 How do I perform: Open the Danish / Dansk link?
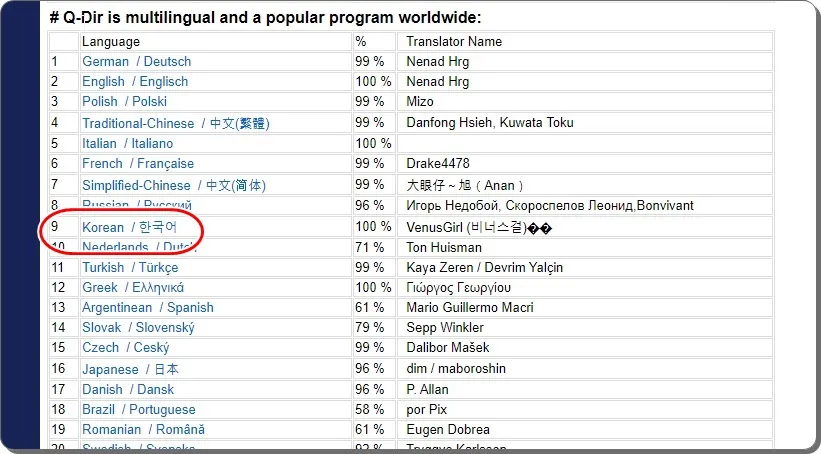tap(128, 390)
